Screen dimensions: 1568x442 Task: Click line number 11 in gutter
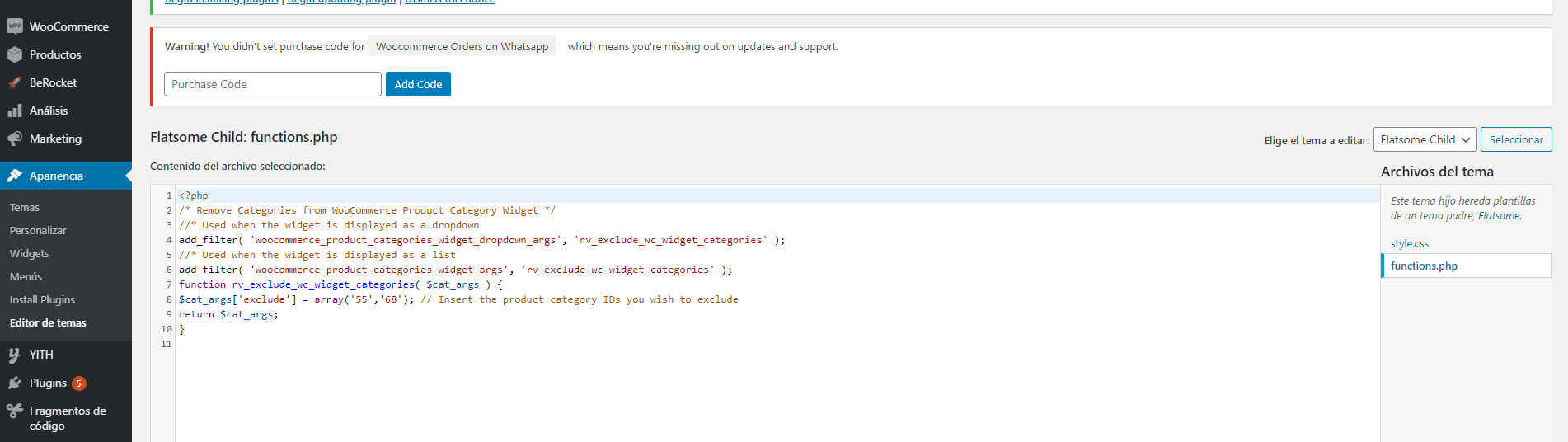[167, 344]
